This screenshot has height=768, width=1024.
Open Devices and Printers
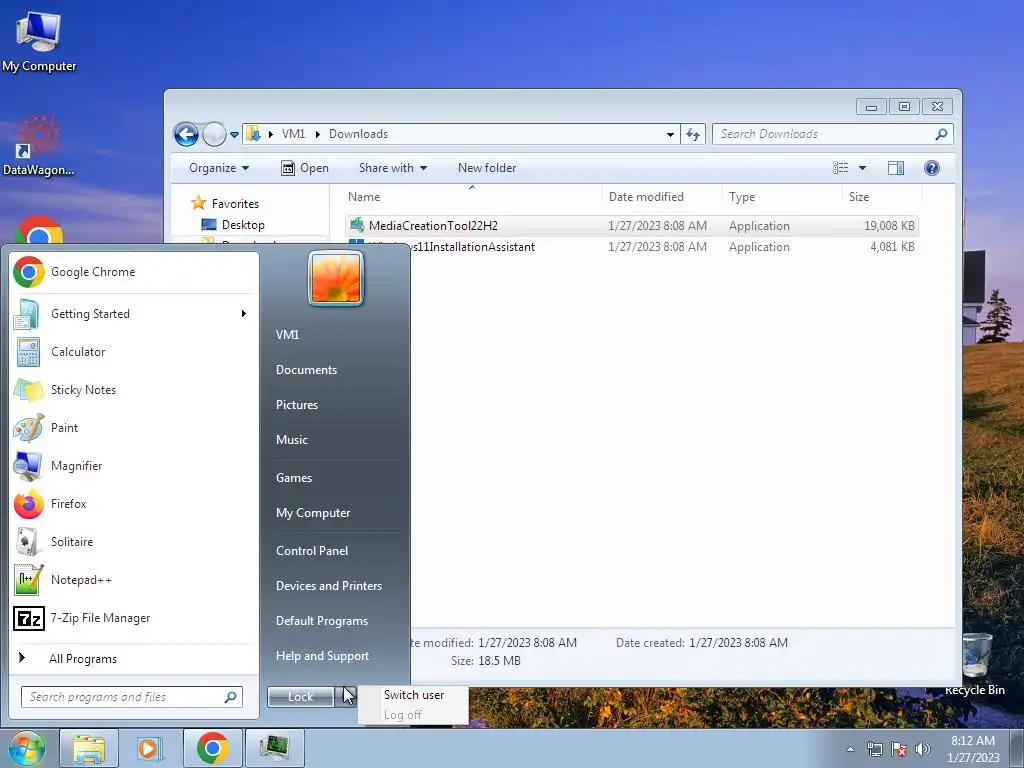click(x=328, y=586)
